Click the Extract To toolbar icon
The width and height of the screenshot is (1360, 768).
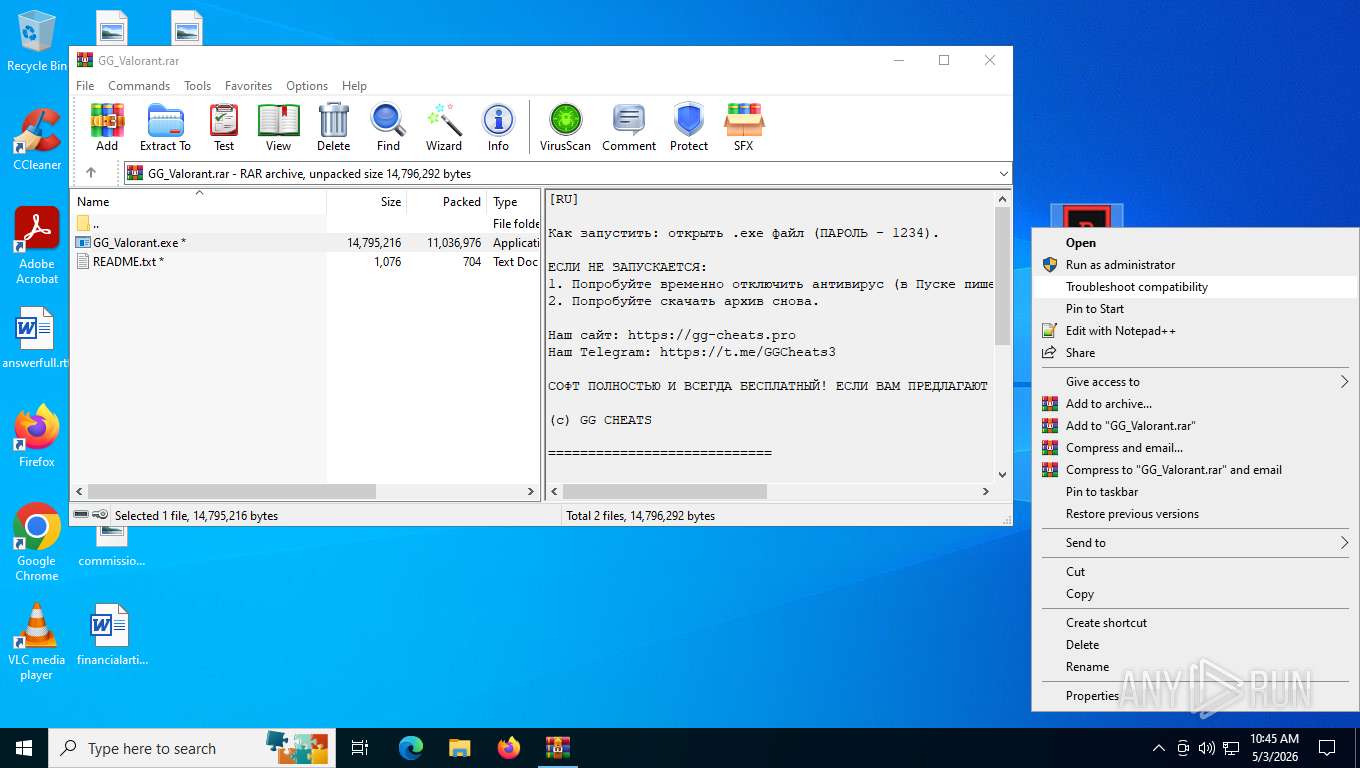tap(165, 127)
